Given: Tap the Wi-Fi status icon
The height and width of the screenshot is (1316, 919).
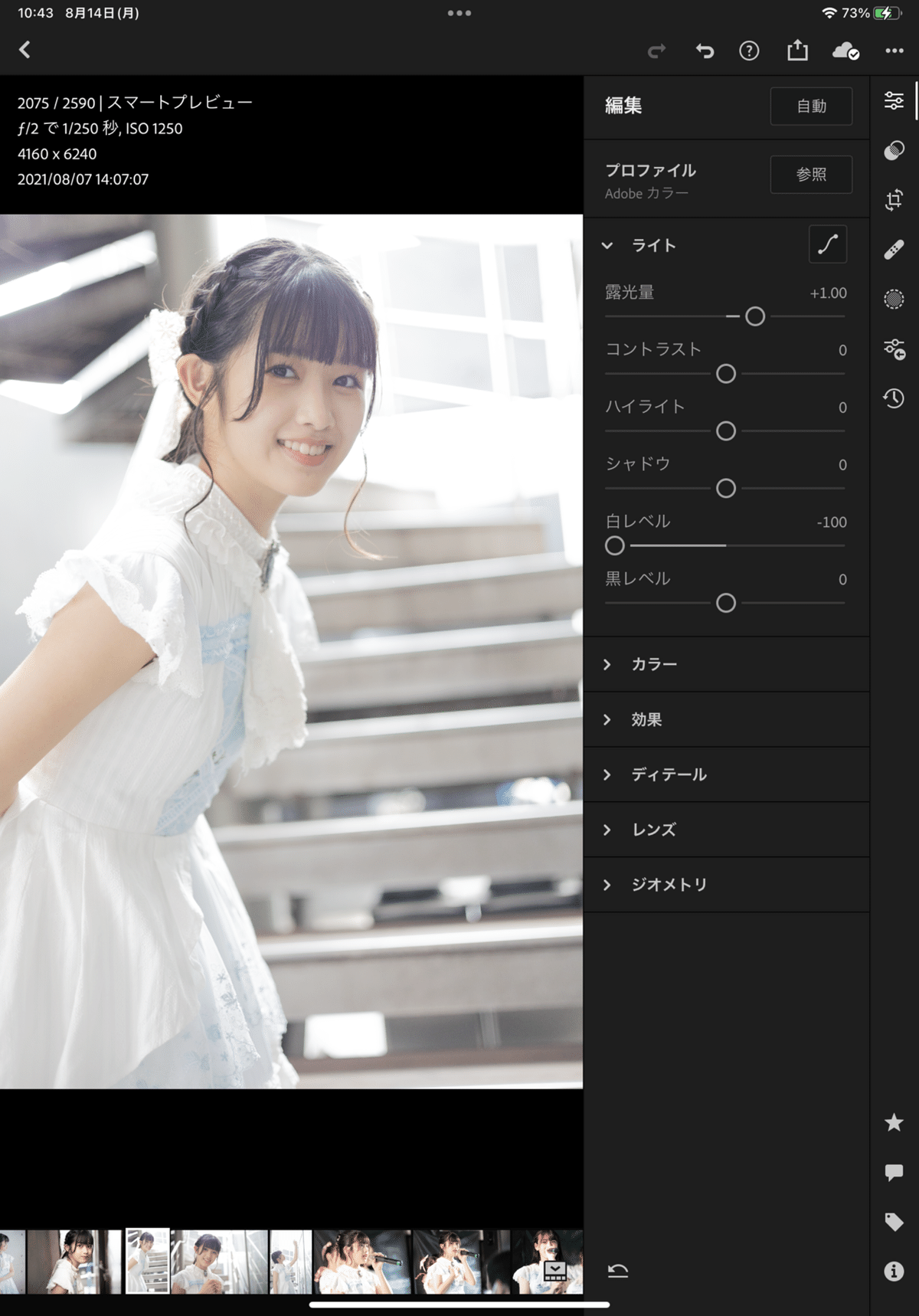Looking at the screenshot, I should click(x=829, y=13).
